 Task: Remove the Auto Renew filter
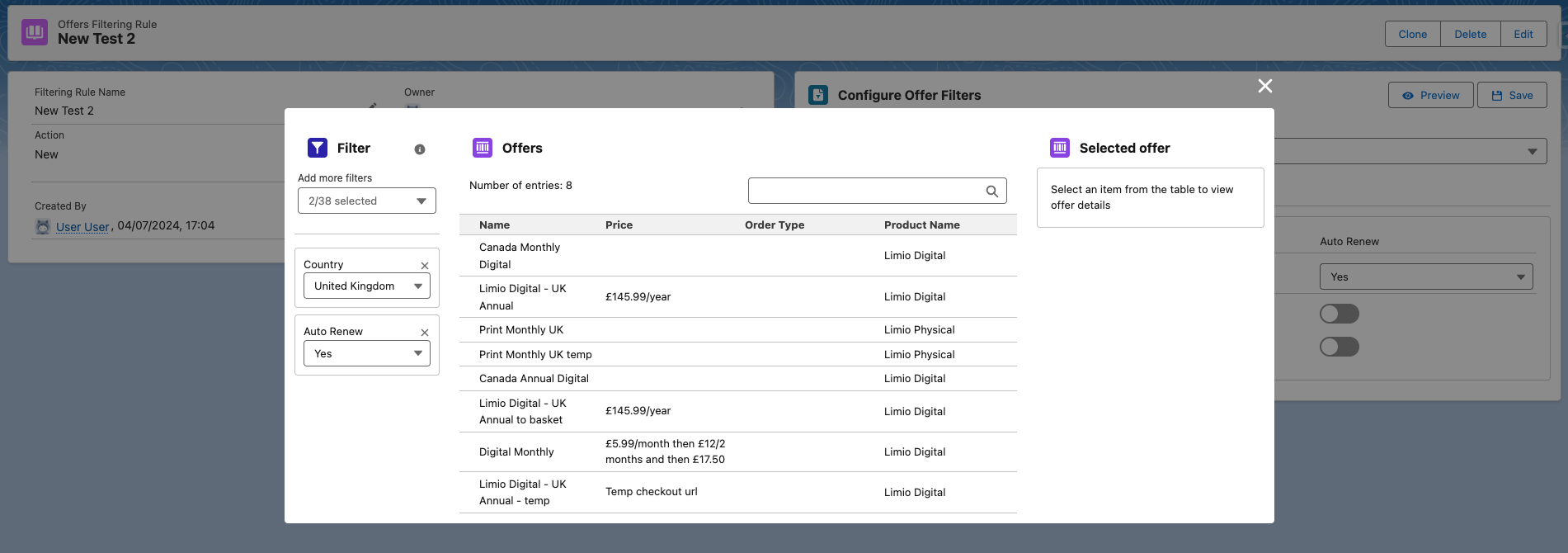[425, 333]
